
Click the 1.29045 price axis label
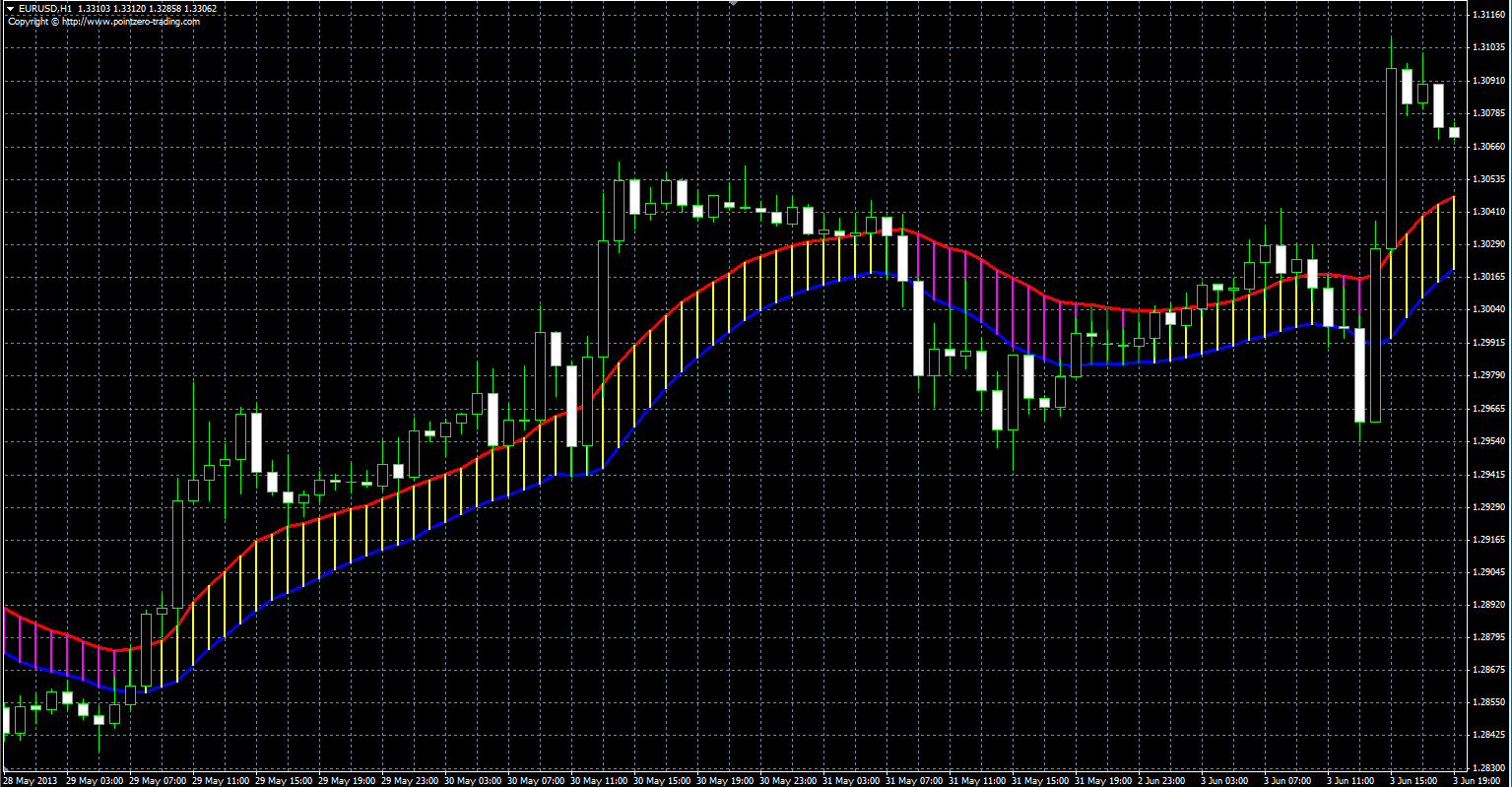coord(1487,572)
